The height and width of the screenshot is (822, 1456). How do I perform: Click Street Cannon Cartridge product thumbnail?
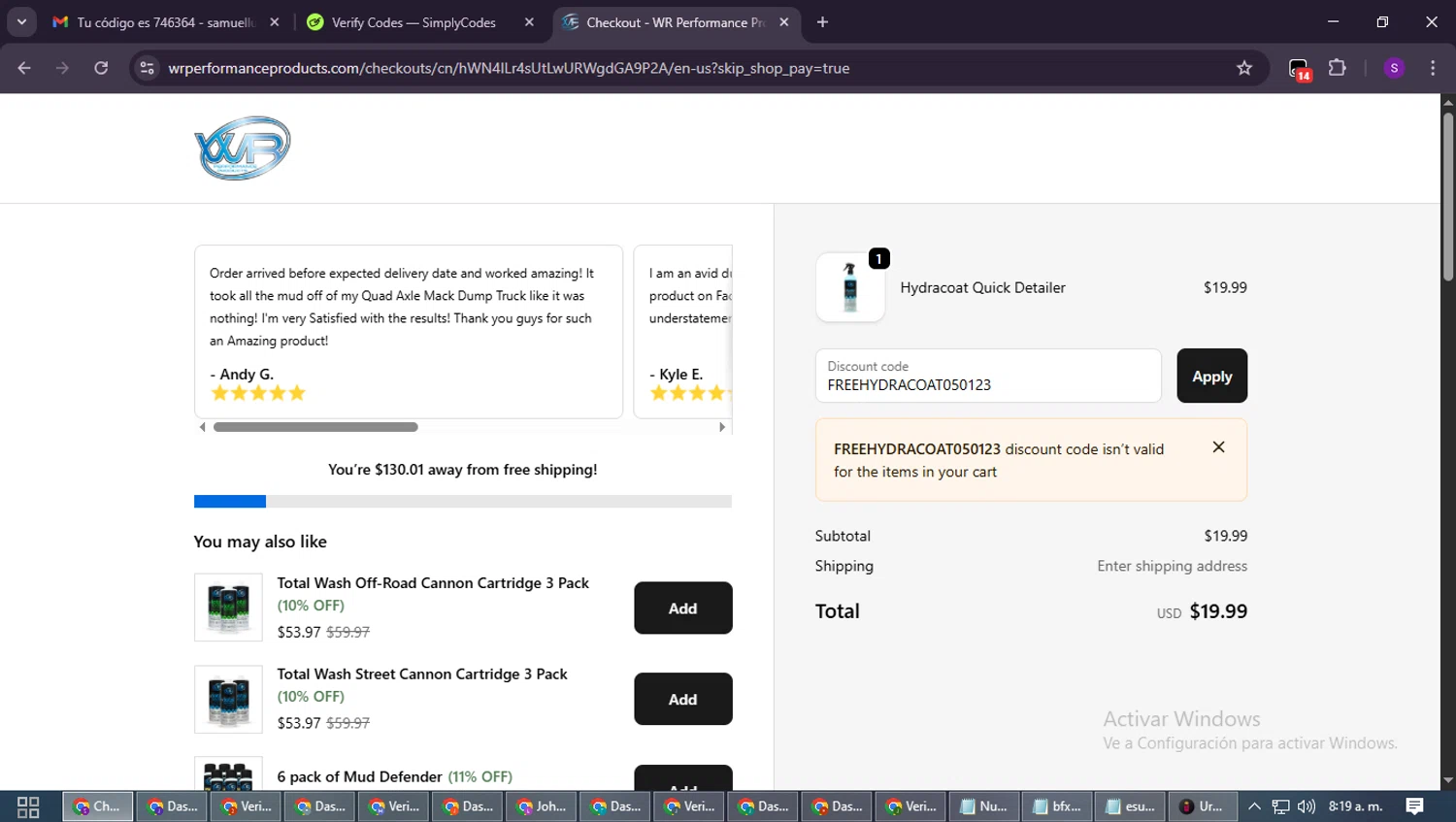tap(228, 699)
